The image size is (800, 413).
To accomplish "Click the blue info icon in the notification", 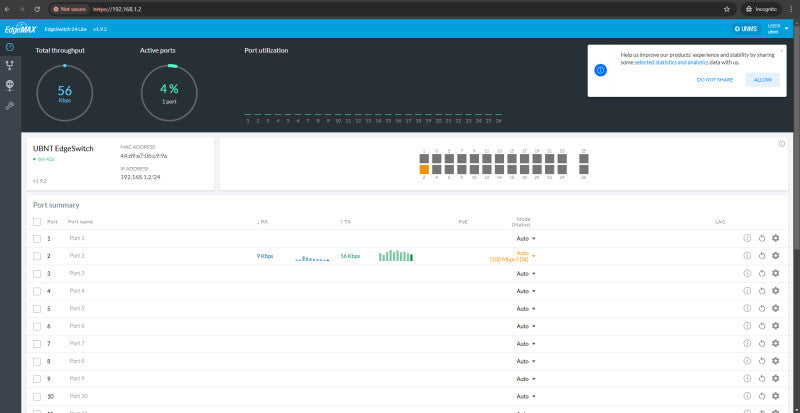I will 601,70.
